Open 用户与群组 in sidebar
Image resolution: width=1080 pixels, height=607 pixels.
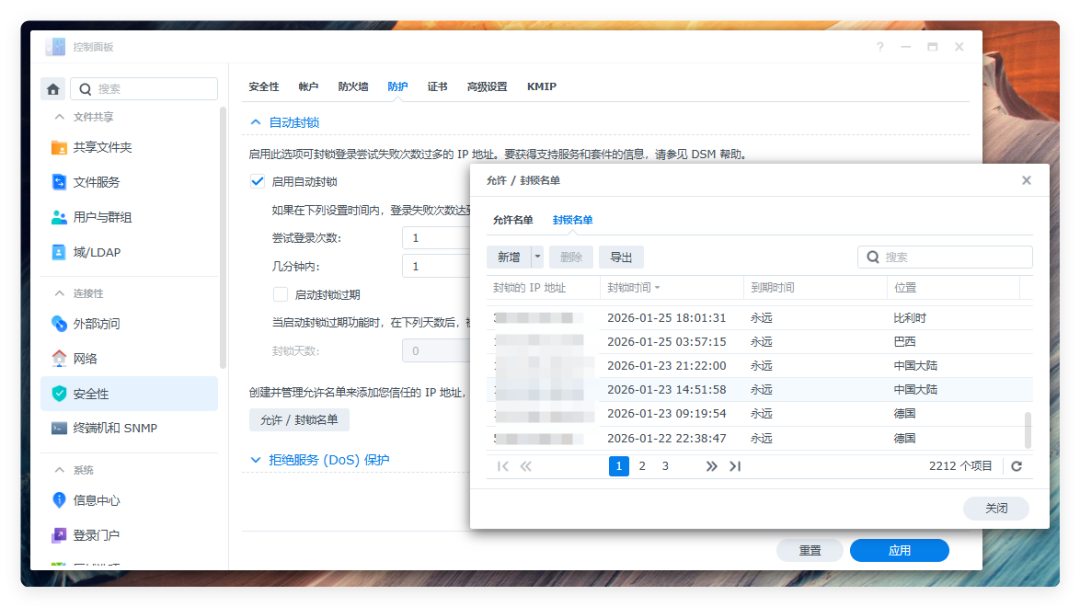129,218
